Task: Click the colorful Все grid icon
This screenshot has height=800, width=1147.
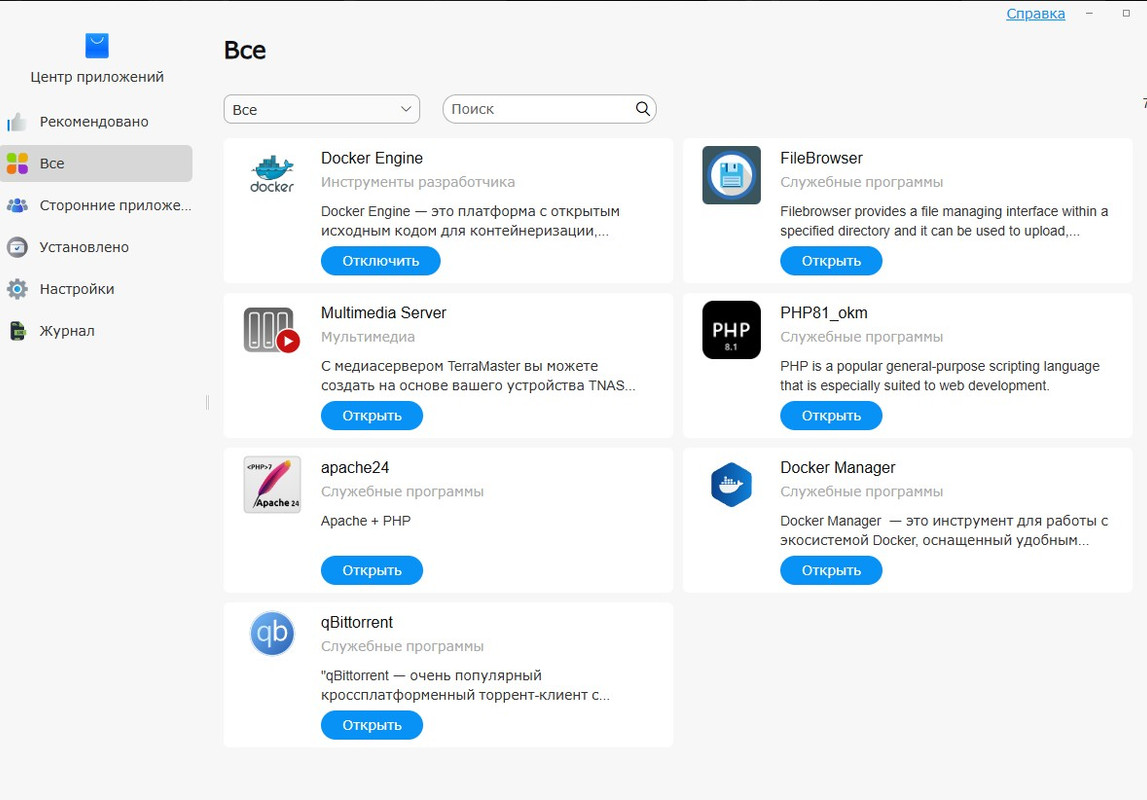Action: tap(17, 163)
